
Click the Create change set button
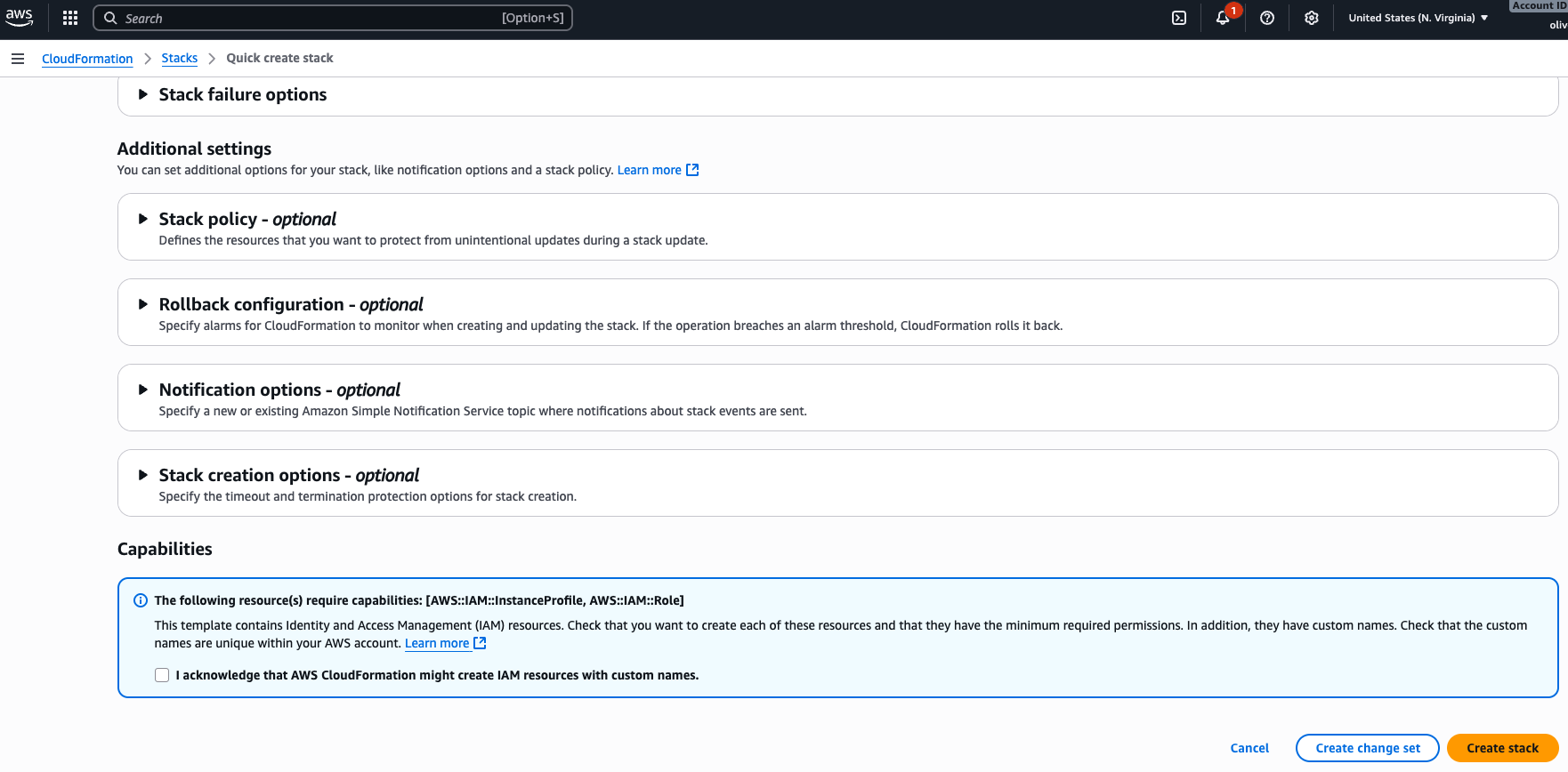pos(1367,748)
